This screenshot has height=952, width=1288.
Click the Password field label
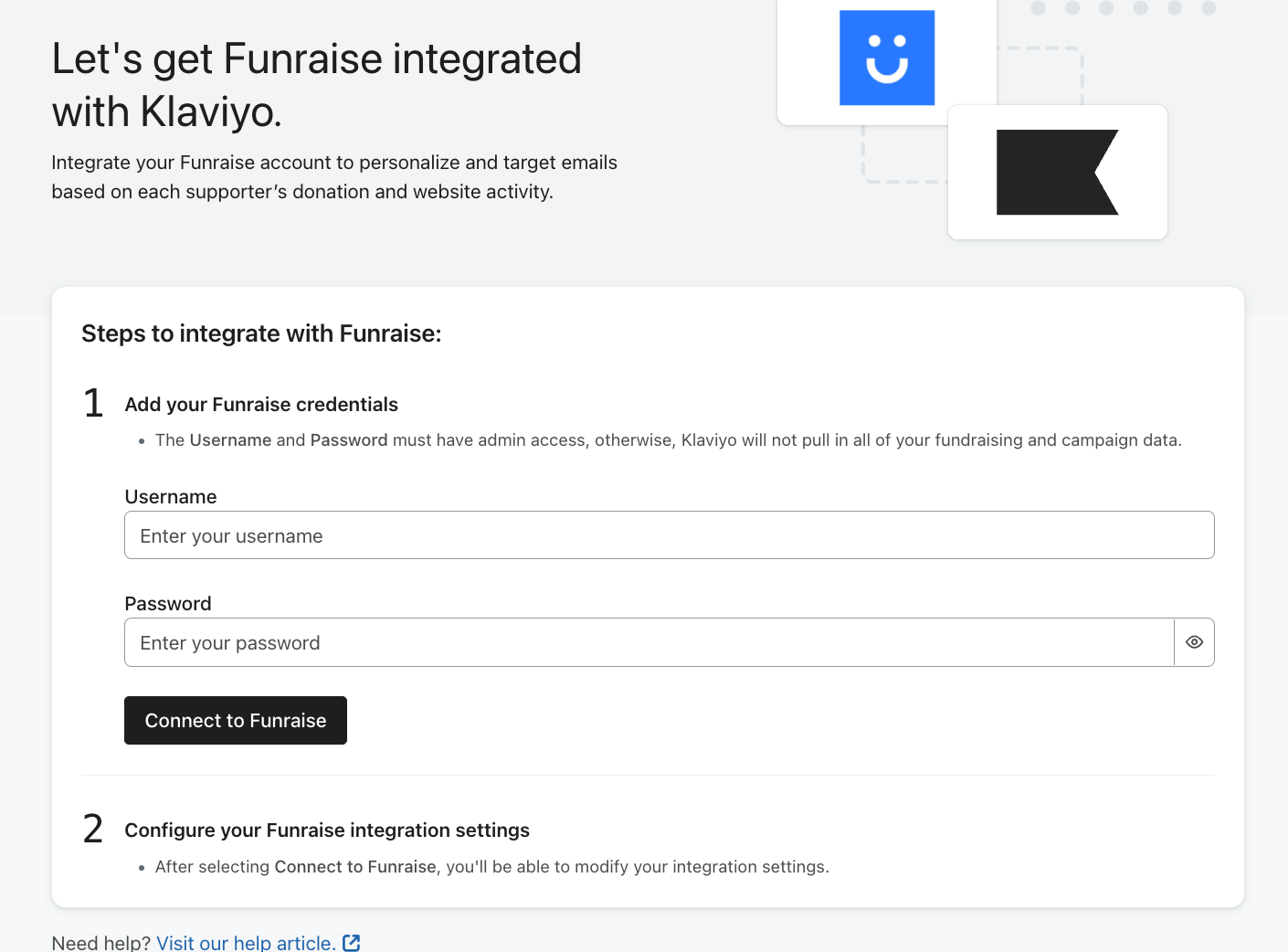168,604
